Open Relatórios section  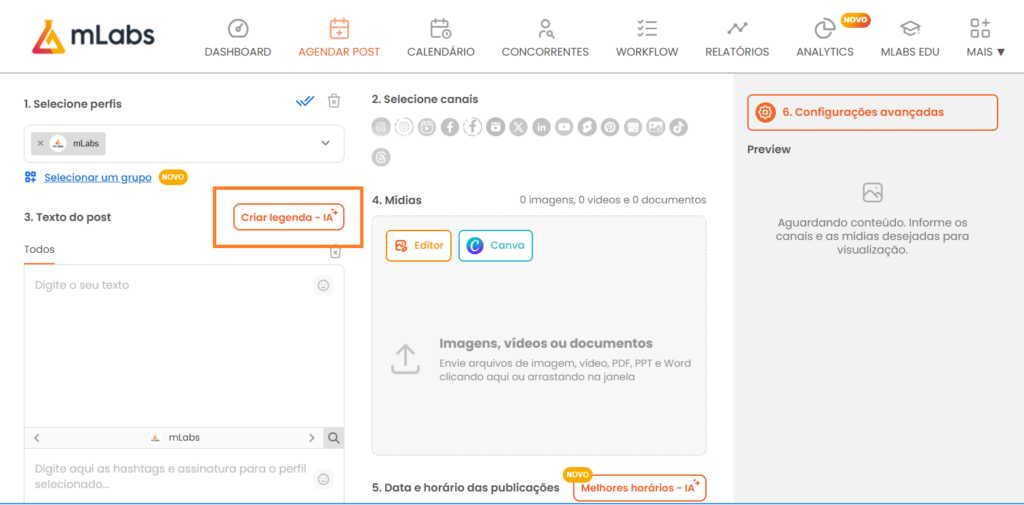click(737, 38)
